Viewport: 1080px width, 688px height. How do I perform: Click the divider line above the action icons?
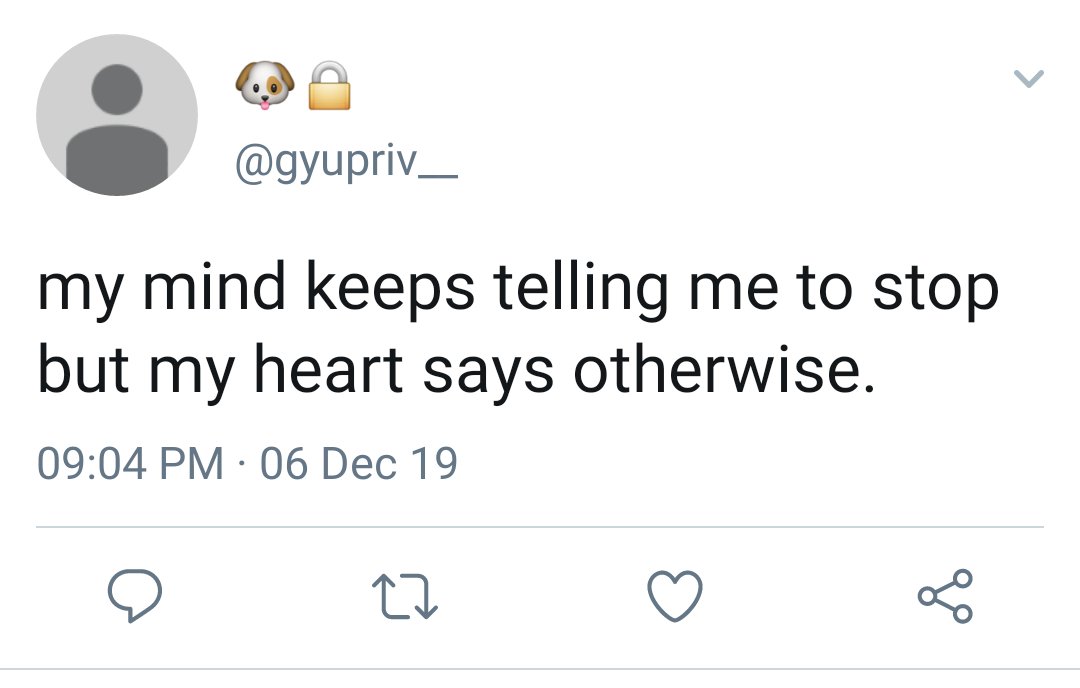540,527
